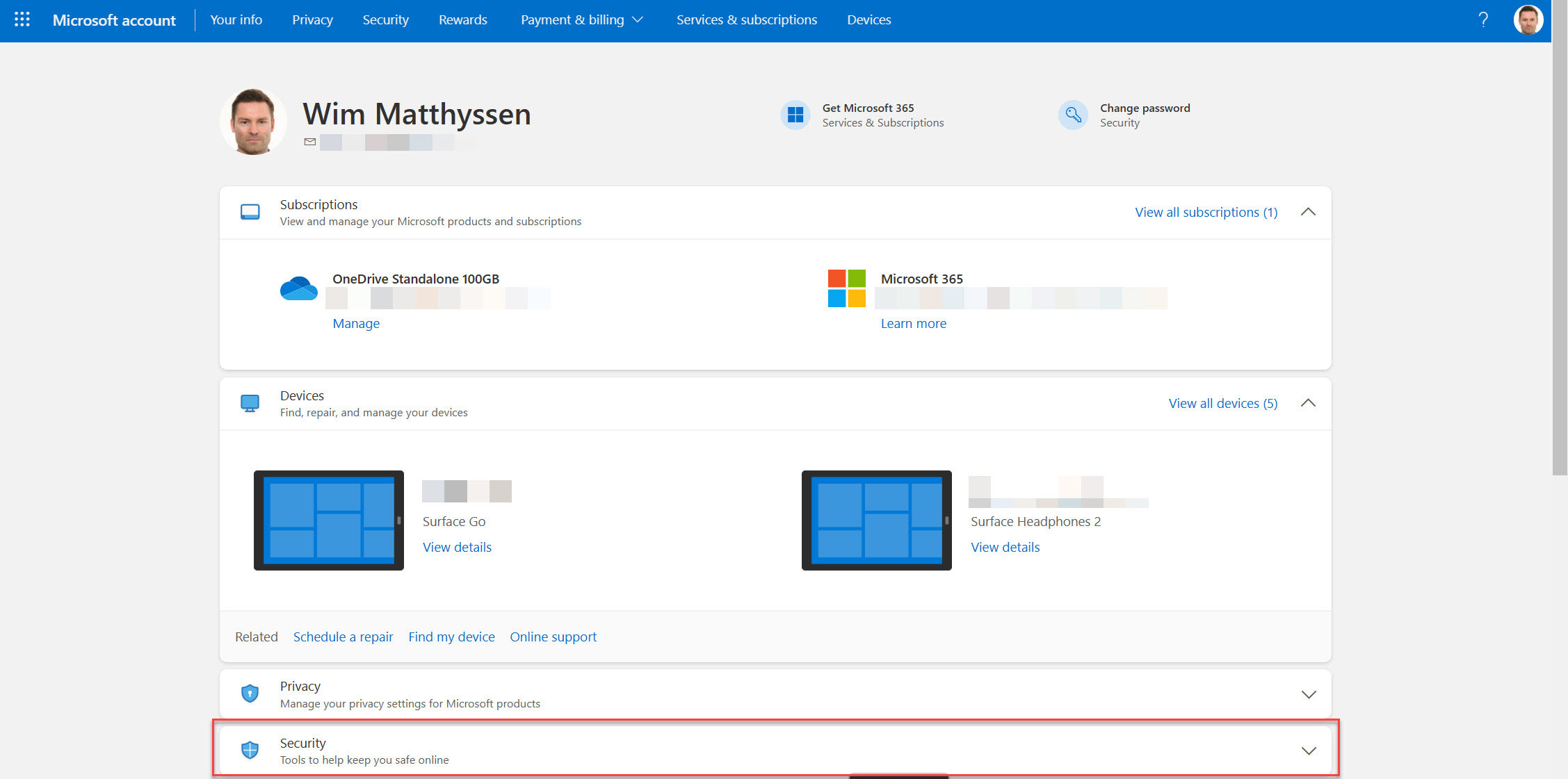This screenshot has height=779, width=1568.
Task: Click the Security shield icon
Action: click(x=250, y=751)
